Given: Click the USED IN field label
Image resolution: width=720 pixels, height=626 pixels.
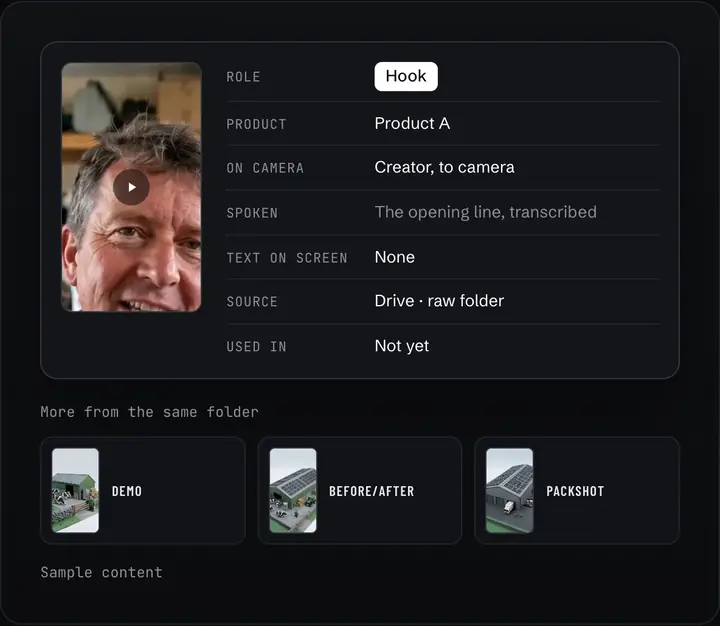Looking at the screenshot, I should [x=256, y=347].
